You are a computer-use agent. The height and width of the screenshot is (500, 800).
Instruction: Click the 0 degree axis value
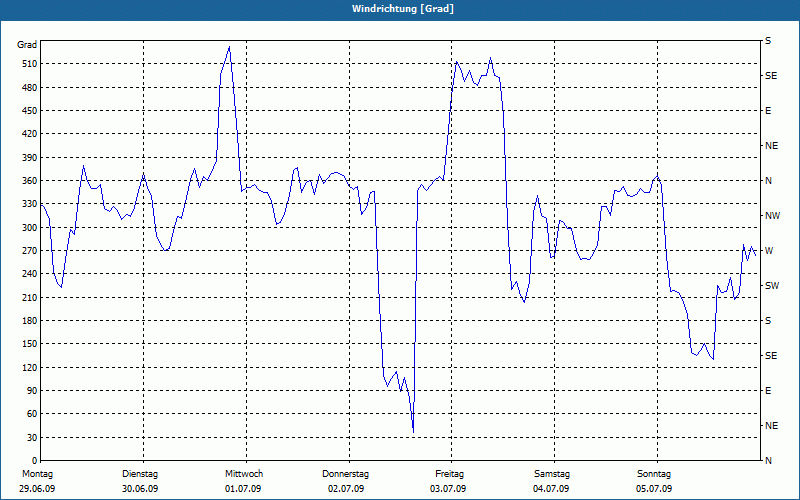pos(34,461)
